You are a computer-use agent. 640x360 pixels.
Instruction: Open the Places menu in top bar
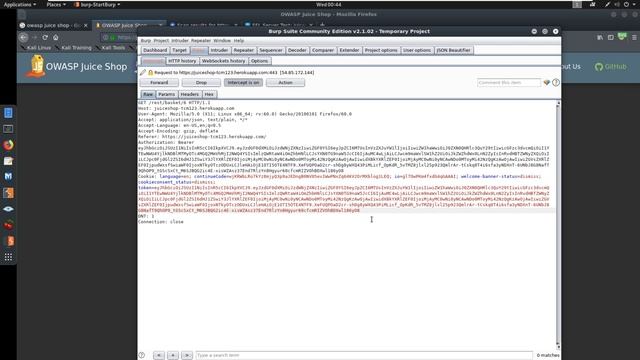(x=56, y=4)
